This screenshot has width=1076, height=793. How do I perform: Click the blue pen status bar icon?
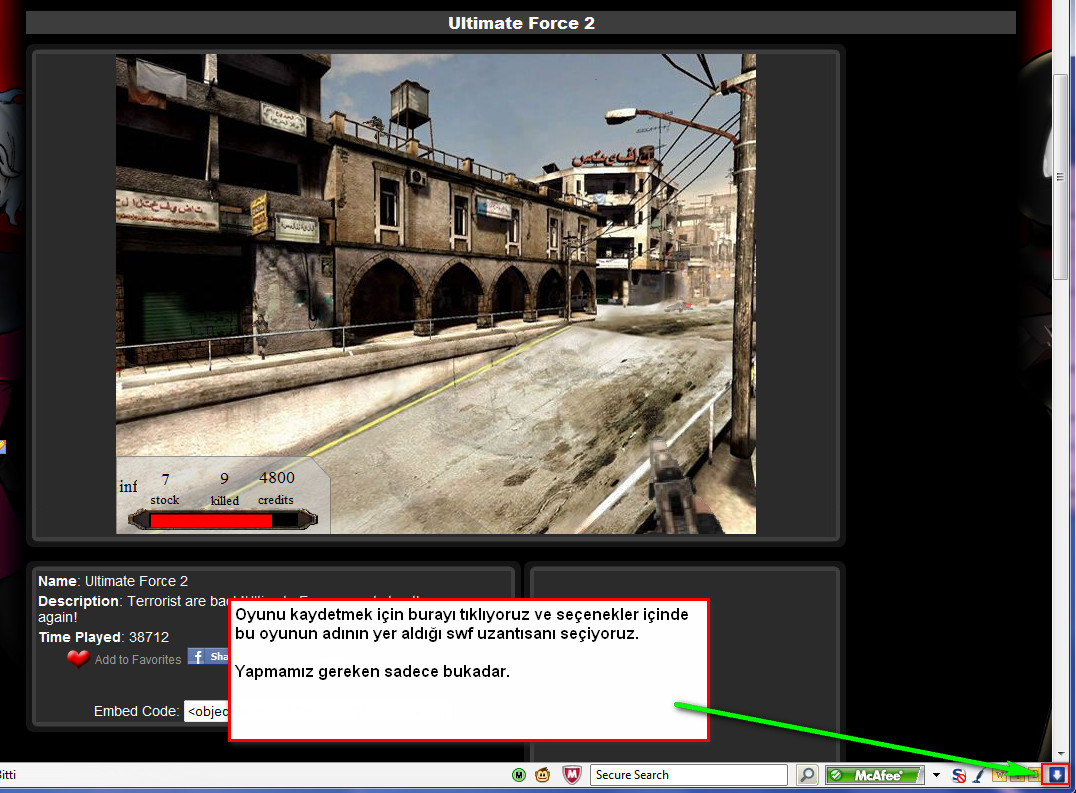(x=979, y=775)
